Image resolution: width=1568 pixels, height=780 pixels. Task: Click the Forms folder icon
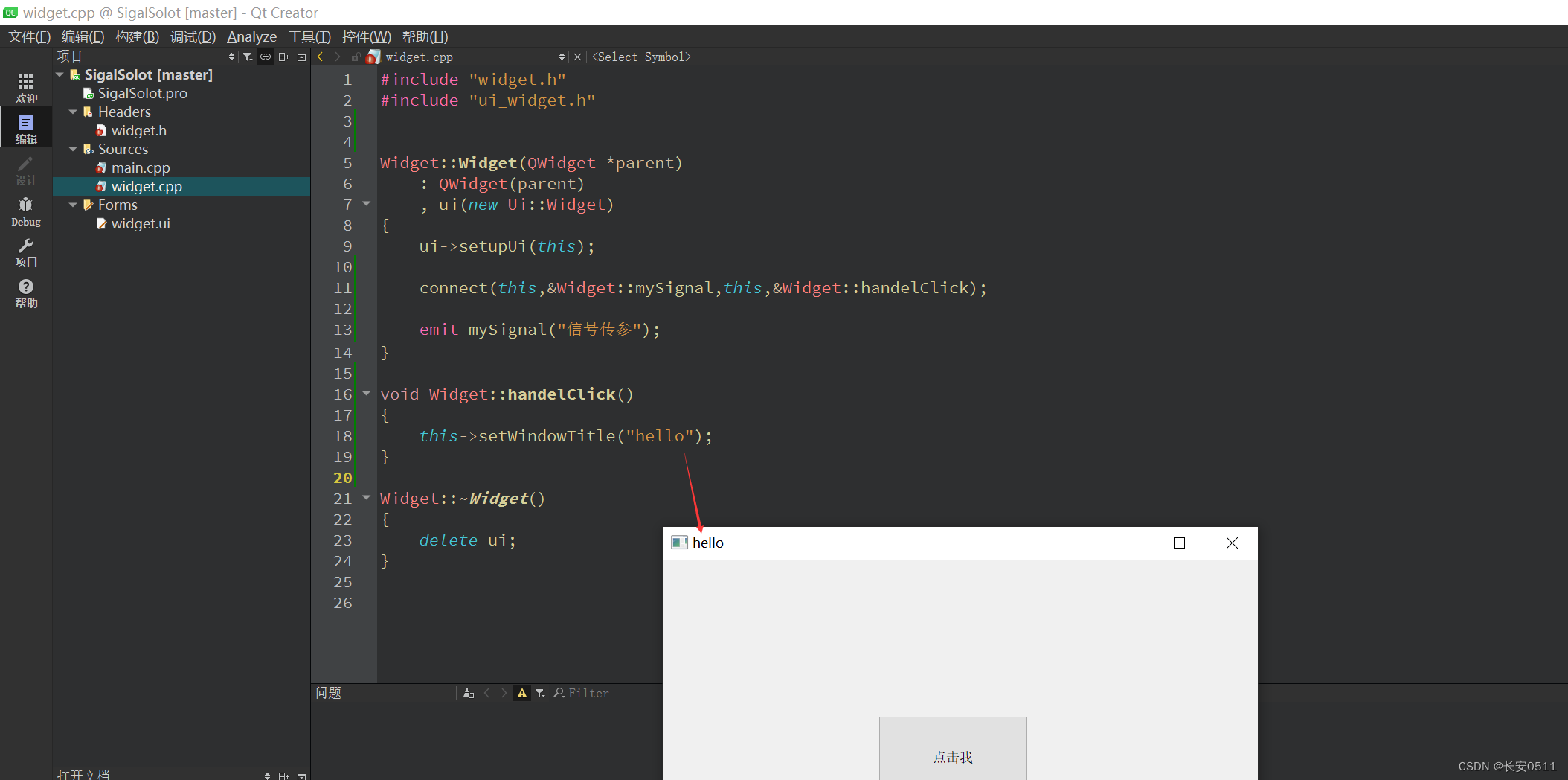pyautogui.click(x=89, y=205)
